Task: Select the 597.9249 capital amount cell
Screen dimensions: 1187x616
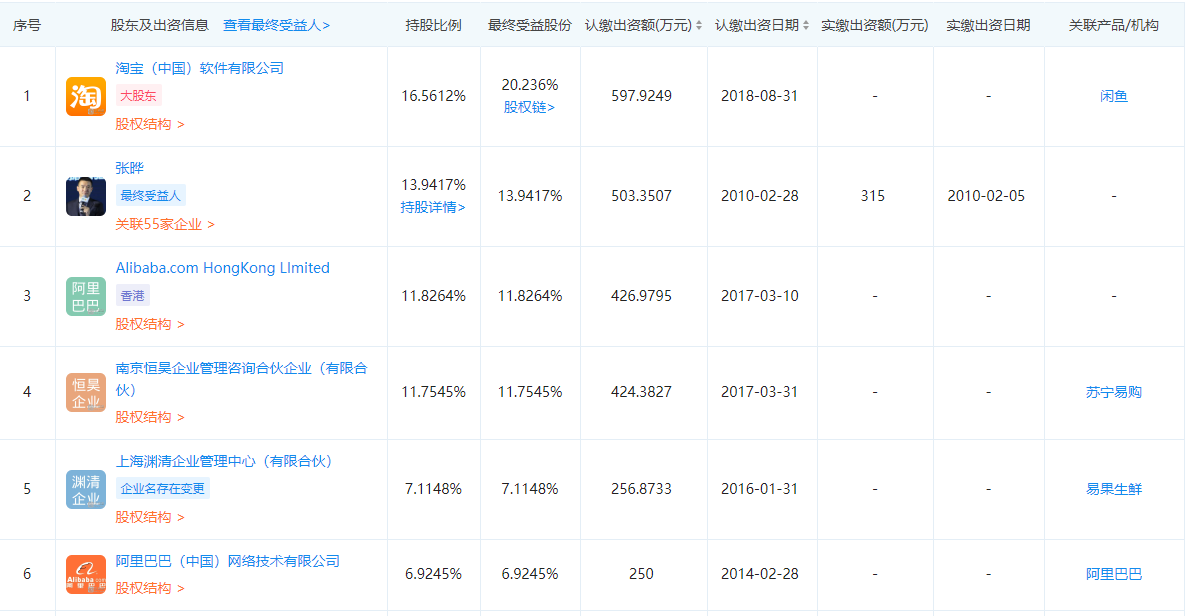Action: 641,96
